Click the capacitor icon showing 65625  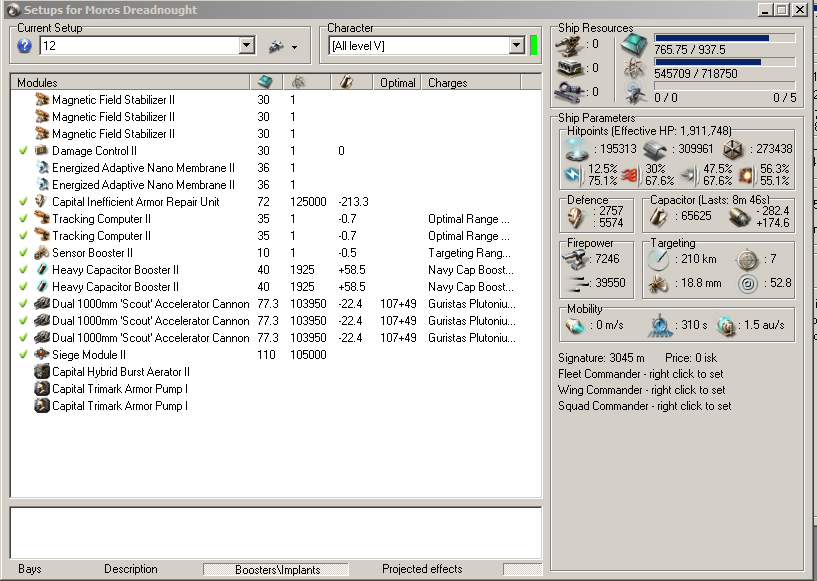(658, 217)
